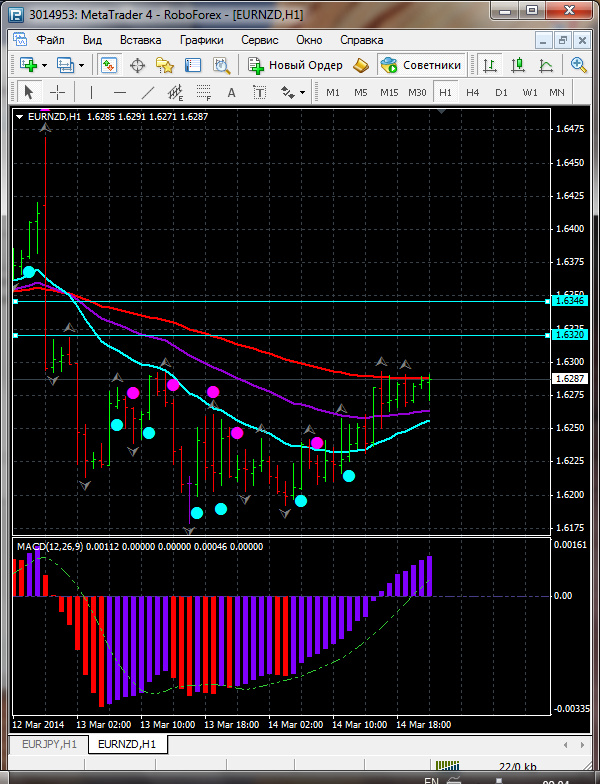Image resolution: width=600 pixels, height=784 pixels.
Task: Open the Файл menu
Action: tap(50, 40)
